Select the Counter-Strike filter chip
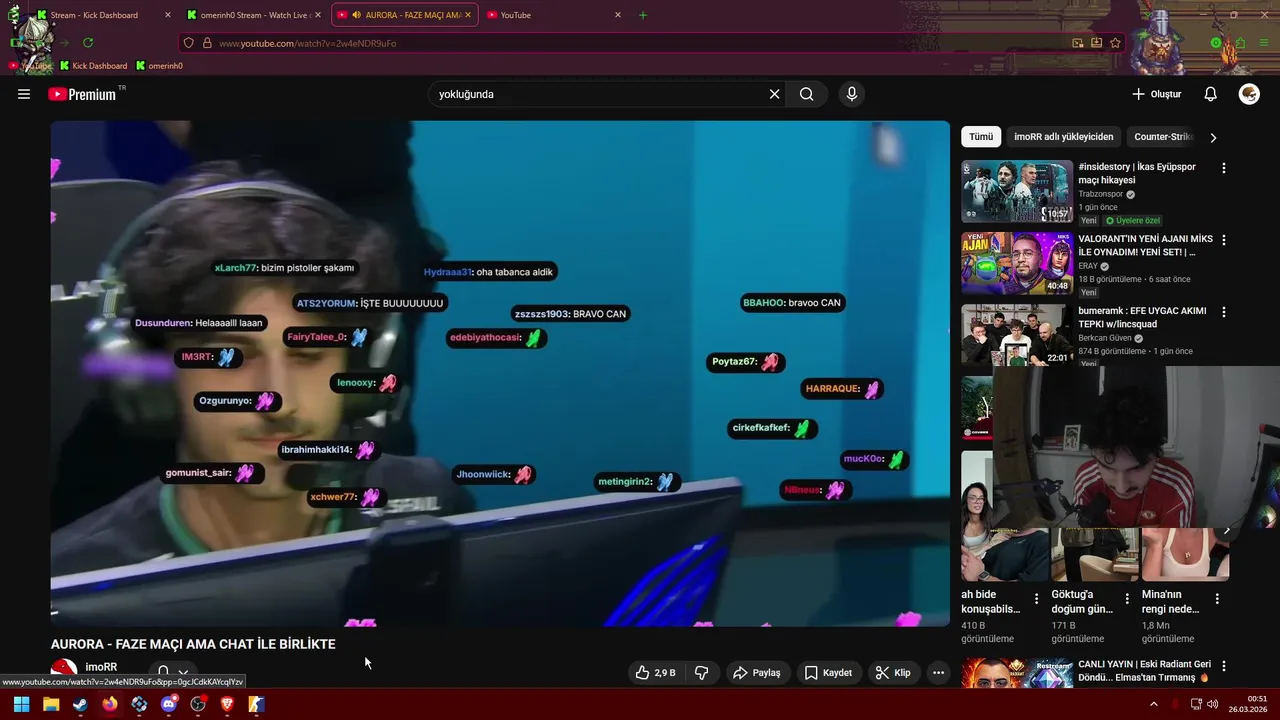Image resolution: width=1280 pixels, height=720 pixels. pos(1162,137)
